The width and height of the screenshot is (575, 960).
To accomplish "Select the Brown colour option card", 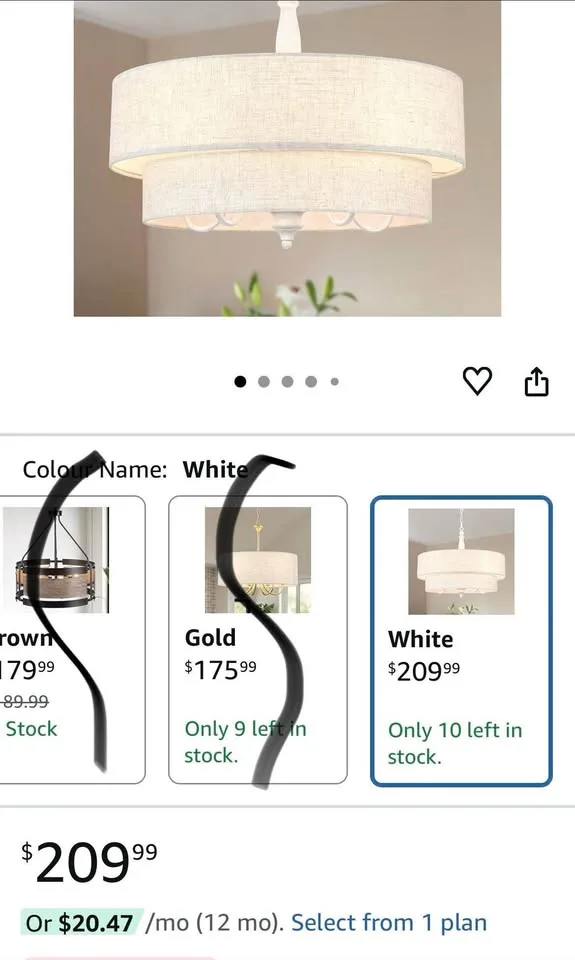I will point(72,640).
